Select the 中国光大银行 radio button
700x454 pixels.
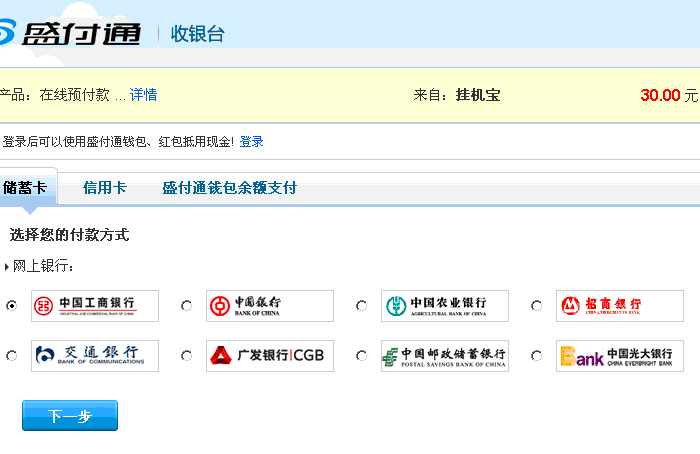point(537,356)
